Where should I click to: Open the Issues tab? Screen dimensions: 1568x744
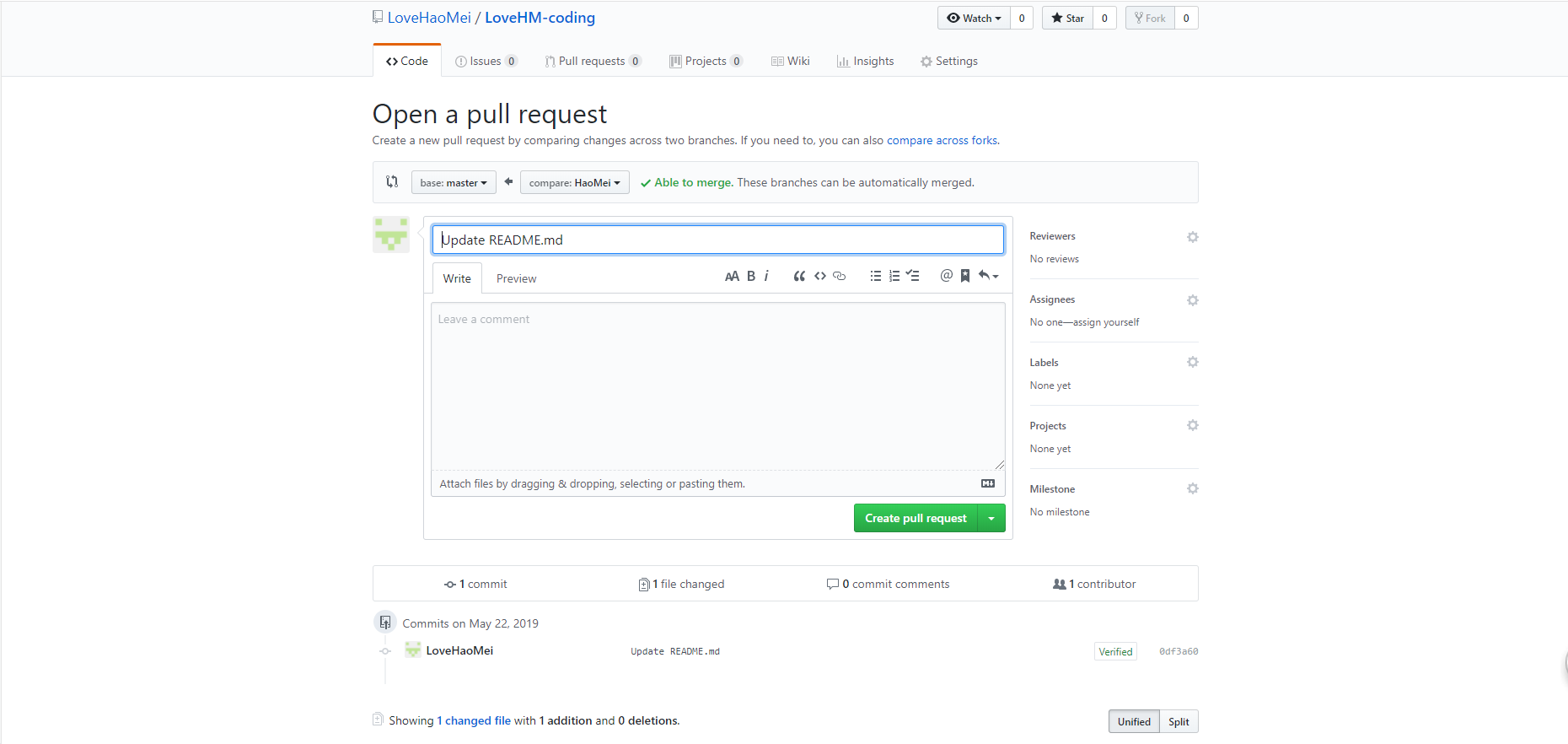pyautogui.click(x=486, y=61)
